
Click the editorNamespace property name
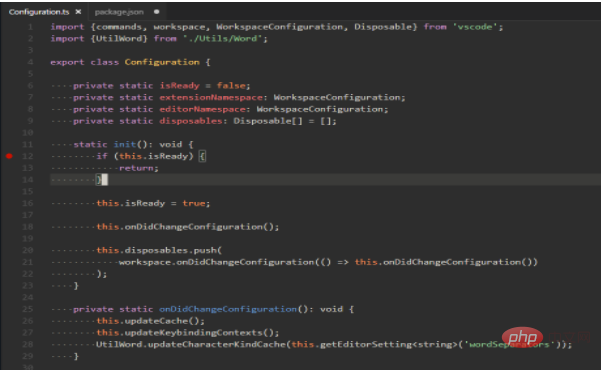[x=202, y=109]
